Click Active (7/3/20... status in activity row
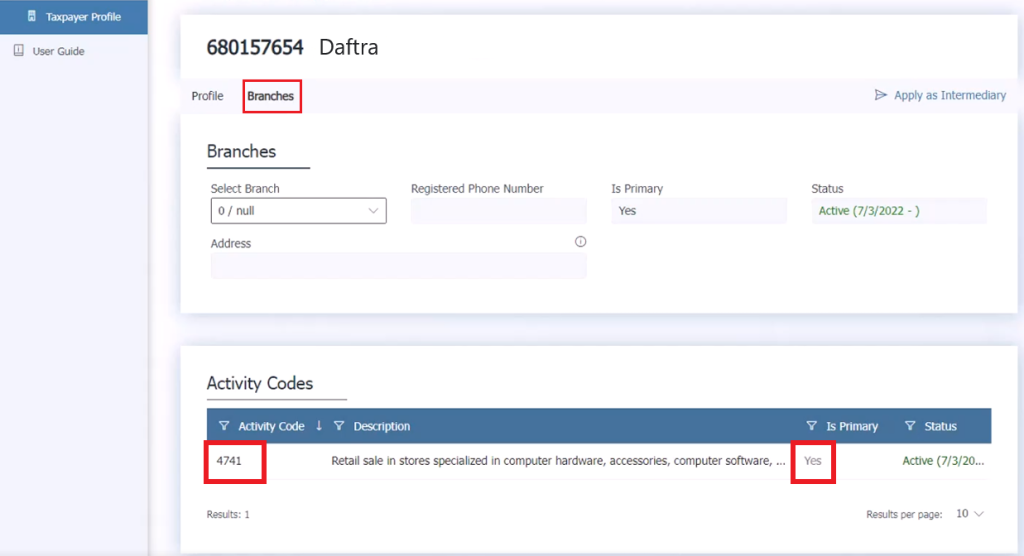This screenshot has height=556, width=1024. [x=943, y=461]
